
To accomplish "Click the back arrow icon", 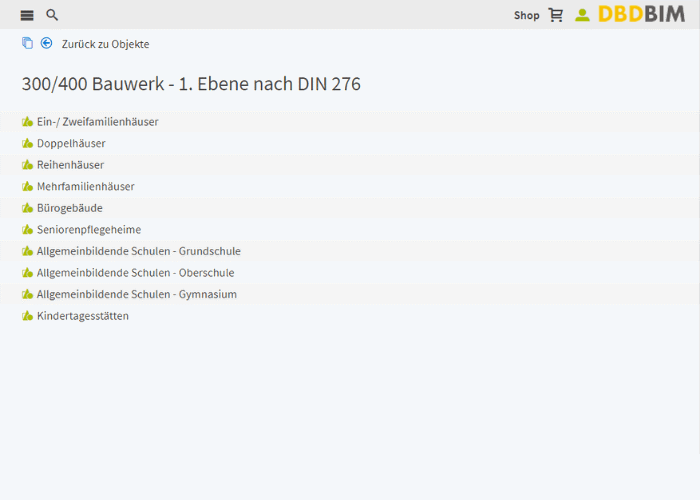I will click(x=46, y=43).
